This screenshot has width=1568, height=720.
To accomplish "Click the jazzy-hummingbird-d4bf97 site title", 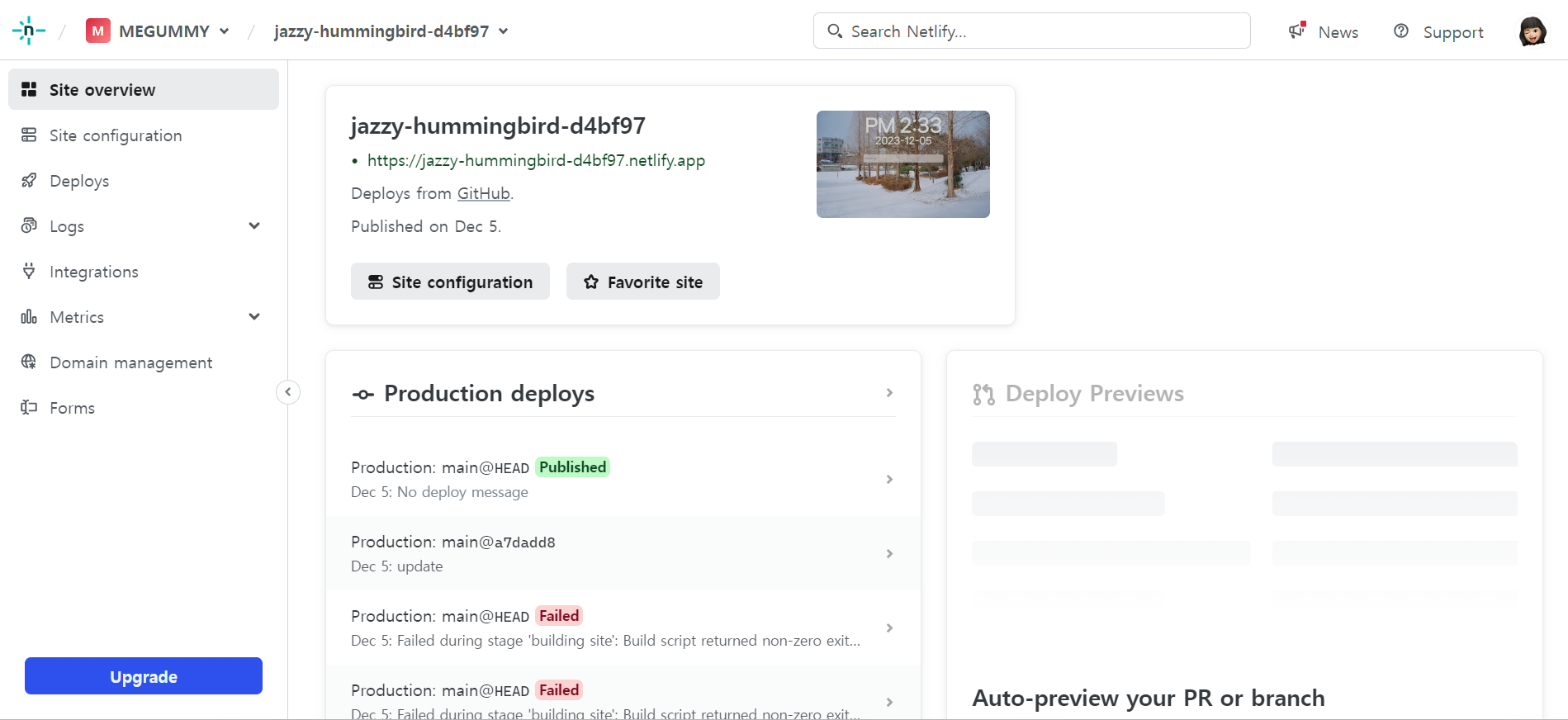I will pyautogui.click(x=498, y=126).
